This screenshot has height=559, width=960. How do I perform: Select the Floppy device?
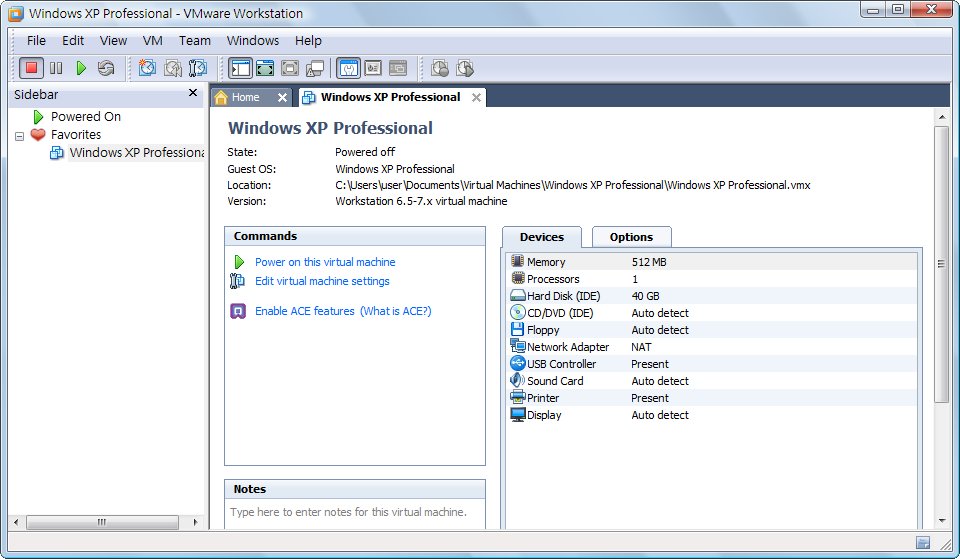[x=713, y=330]
